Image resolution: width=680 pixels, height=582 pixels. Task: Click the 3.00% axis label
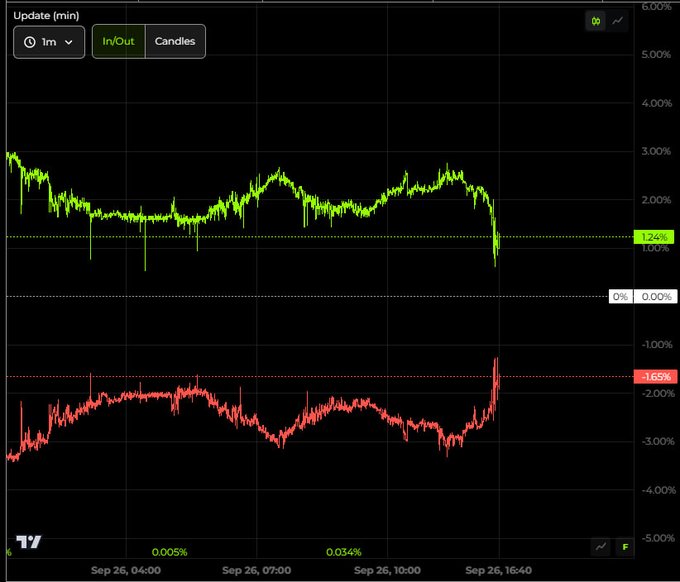[656, 151]
